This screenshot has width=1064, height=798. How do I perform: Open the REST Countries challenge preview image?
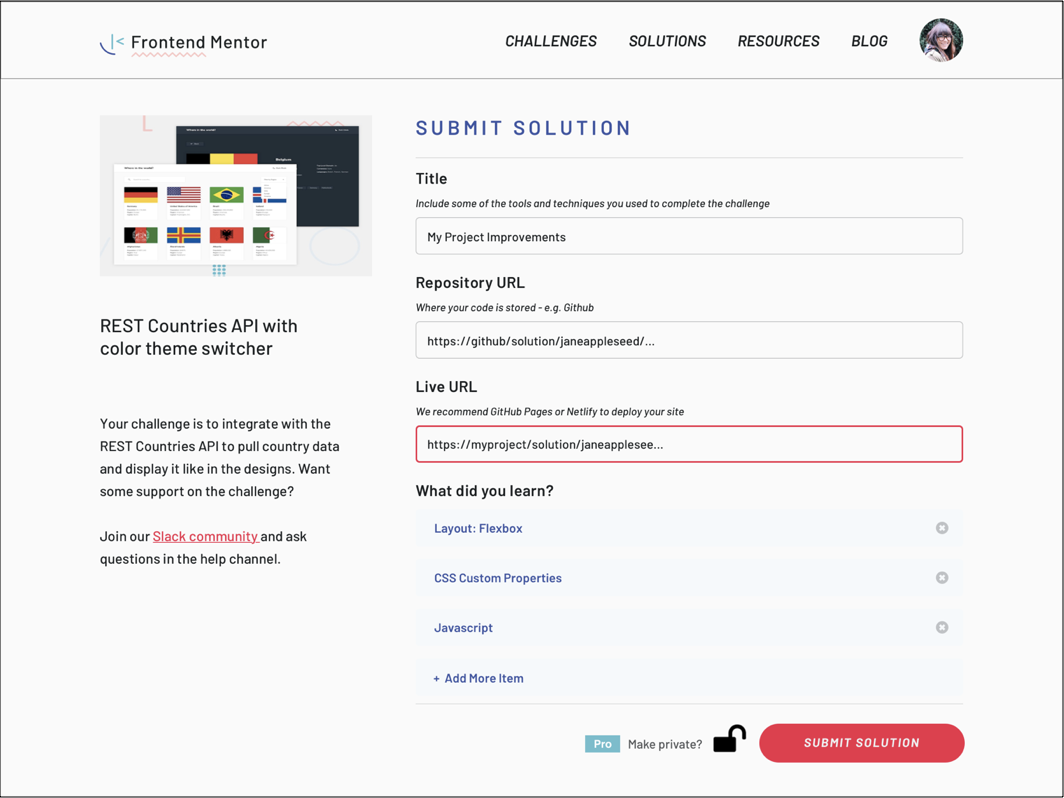coord(235,195)
